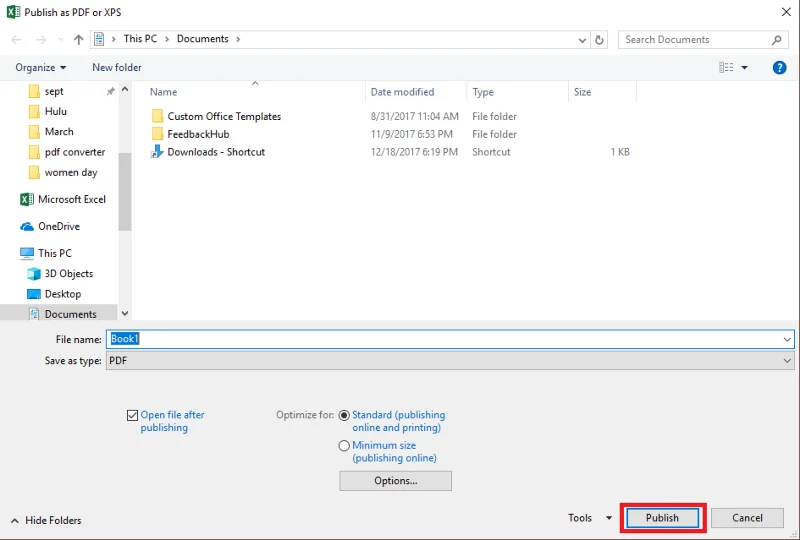Open OneDrive in the navigation pane

tap(58, 226)
